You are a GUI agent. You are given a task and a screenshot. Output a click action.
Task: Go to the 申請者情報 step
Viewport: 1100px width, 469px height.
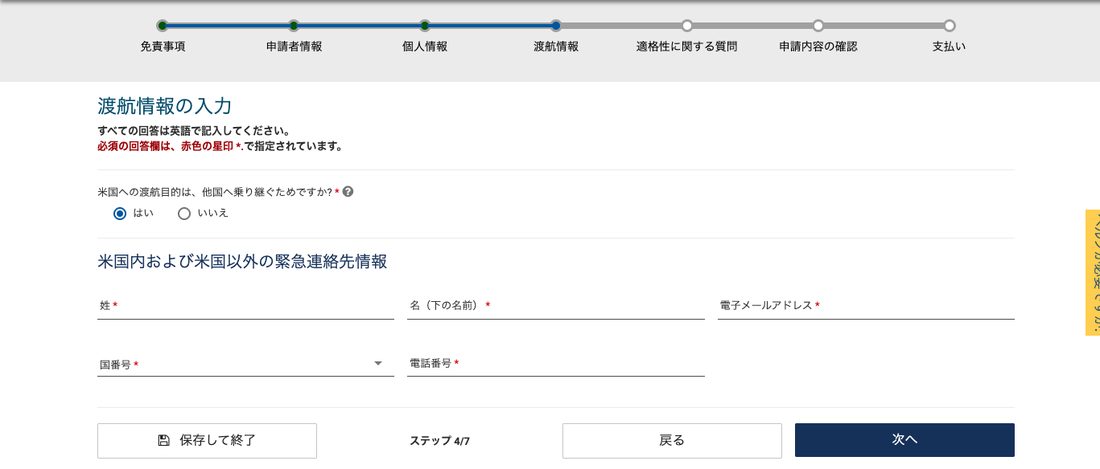[294, 26]
